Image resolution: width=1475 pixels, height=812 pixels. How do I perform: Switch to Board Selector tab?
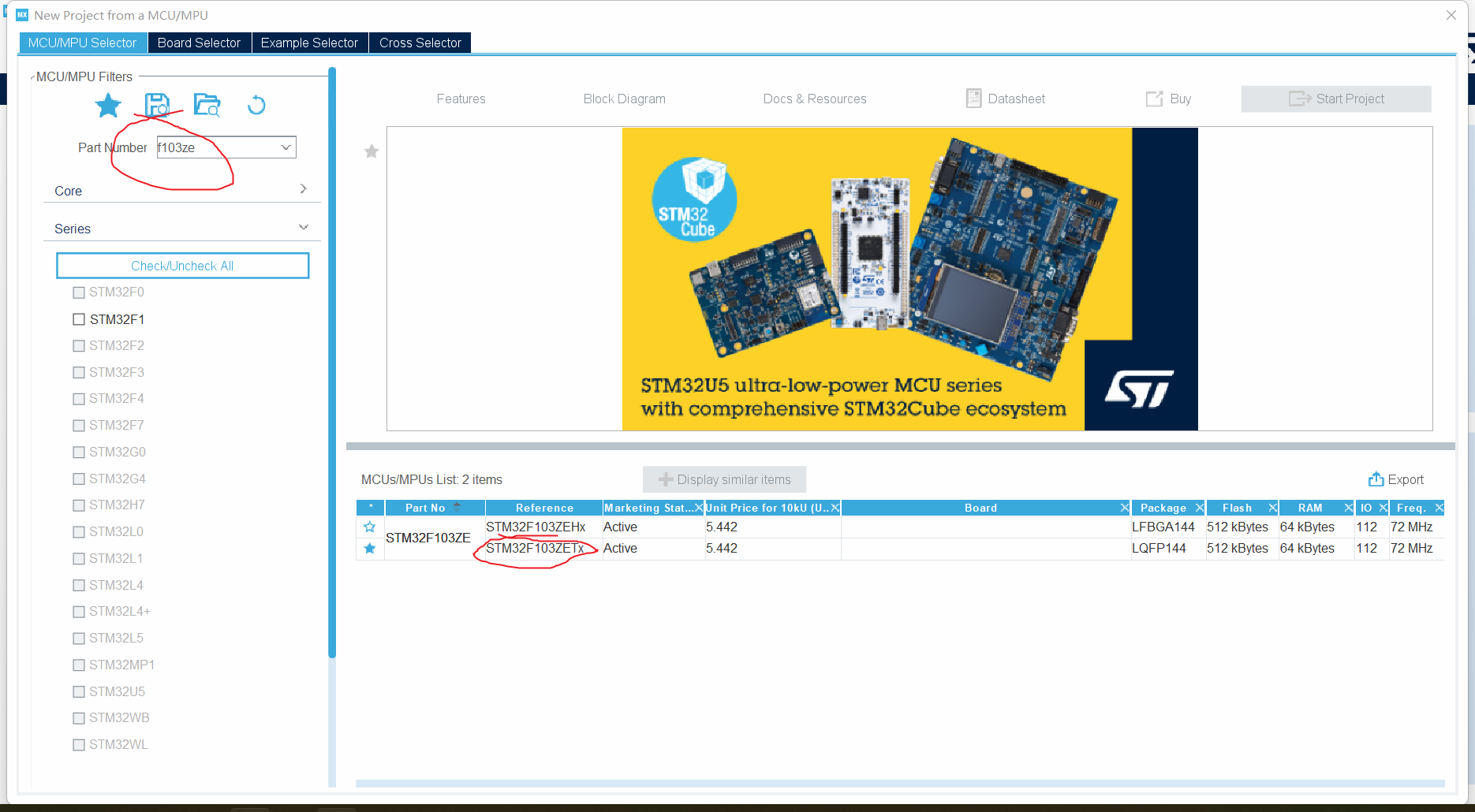coord(199,43)
